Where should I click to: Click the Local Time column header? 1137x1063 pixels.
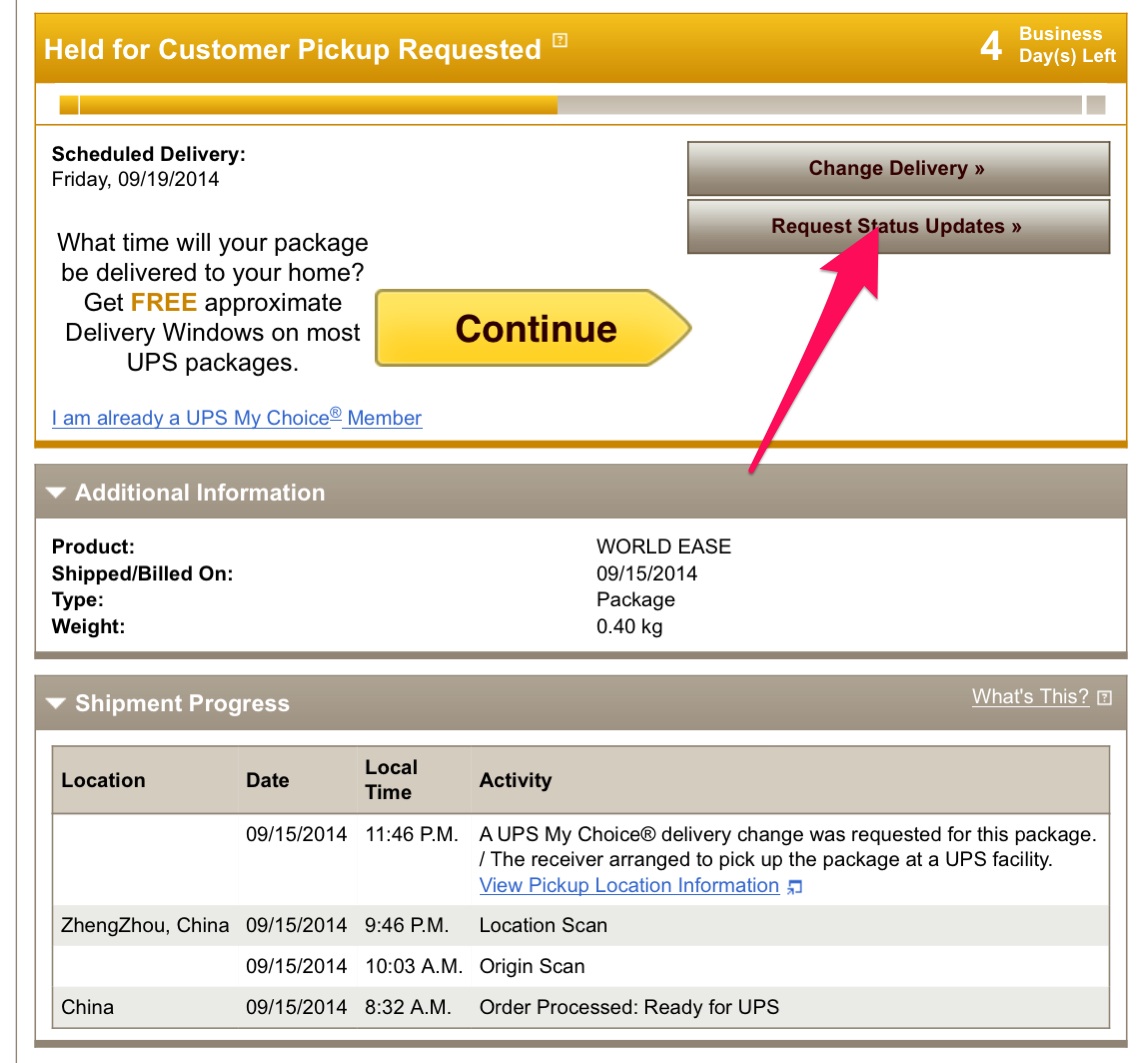pyautogui.click(x=392, y=779)
